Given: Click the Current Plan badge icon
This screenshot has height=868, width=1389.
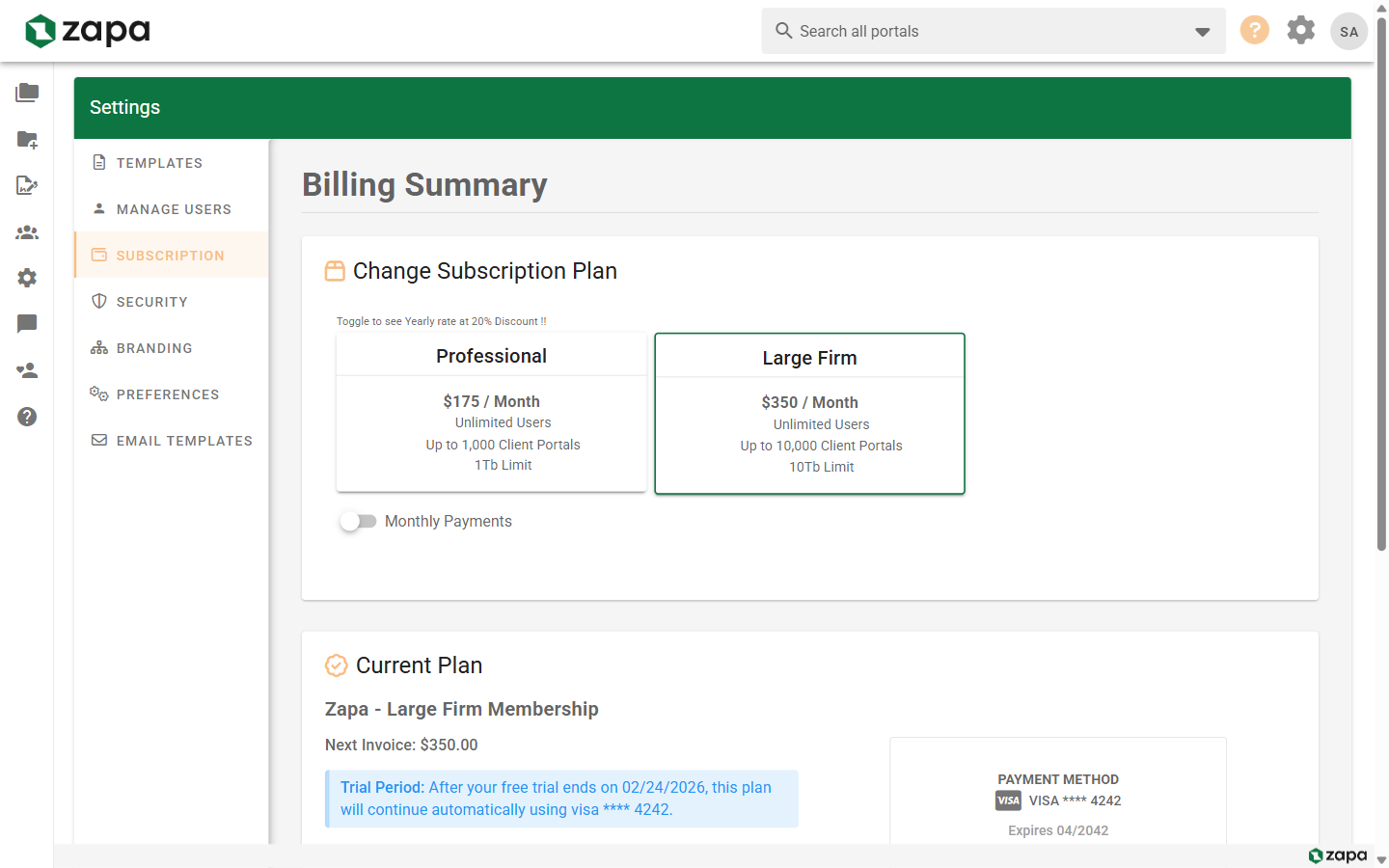Looking at the screenshot, I should pos(336,665).
